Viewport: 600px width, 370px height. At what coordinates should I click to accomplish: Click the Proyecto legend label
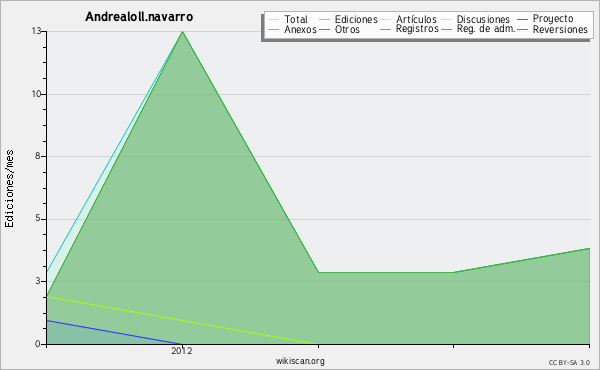[553, 18]
